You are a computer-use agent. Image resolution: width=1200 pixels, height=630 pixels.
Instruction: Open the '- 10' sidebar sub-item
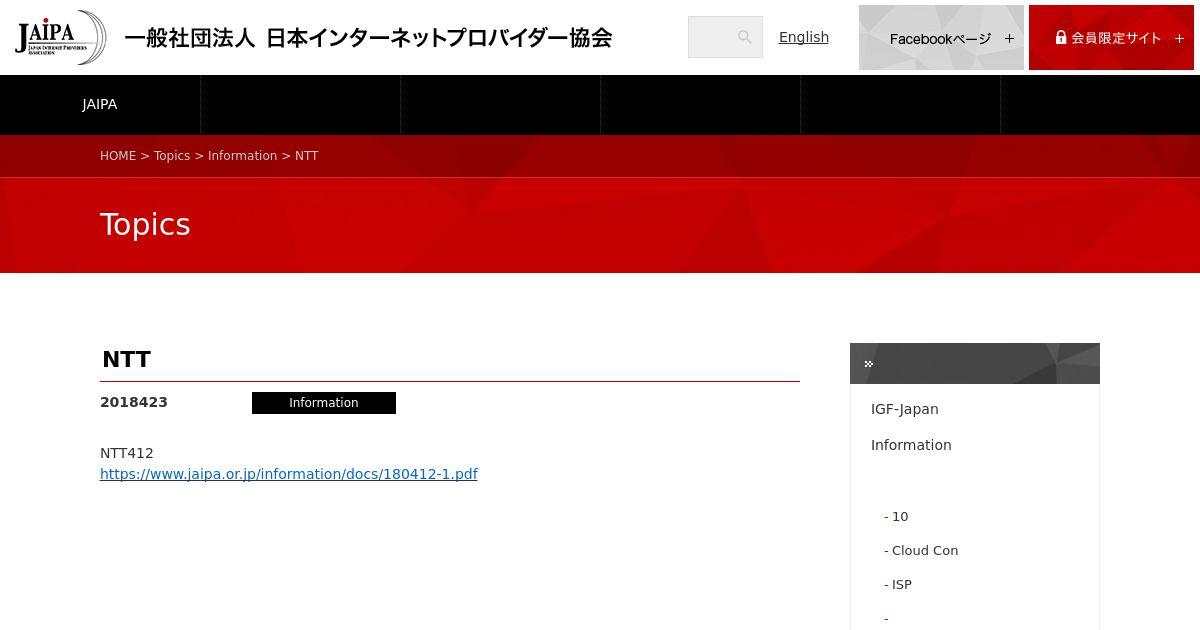tap(896, 517)
